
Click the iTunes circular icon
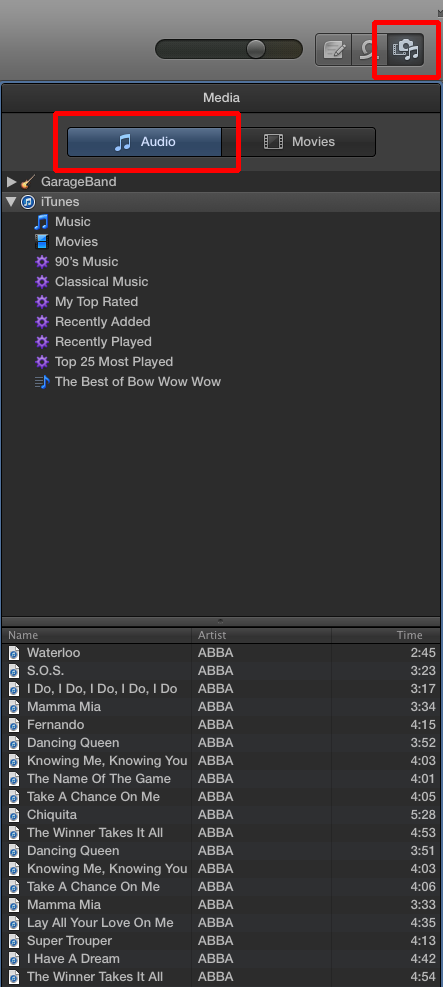click(28, 202)
